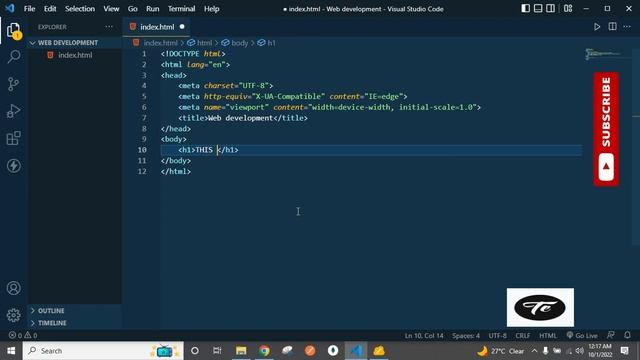
Task: Open Task View on taskbar
Action: [x=217, y=351]
